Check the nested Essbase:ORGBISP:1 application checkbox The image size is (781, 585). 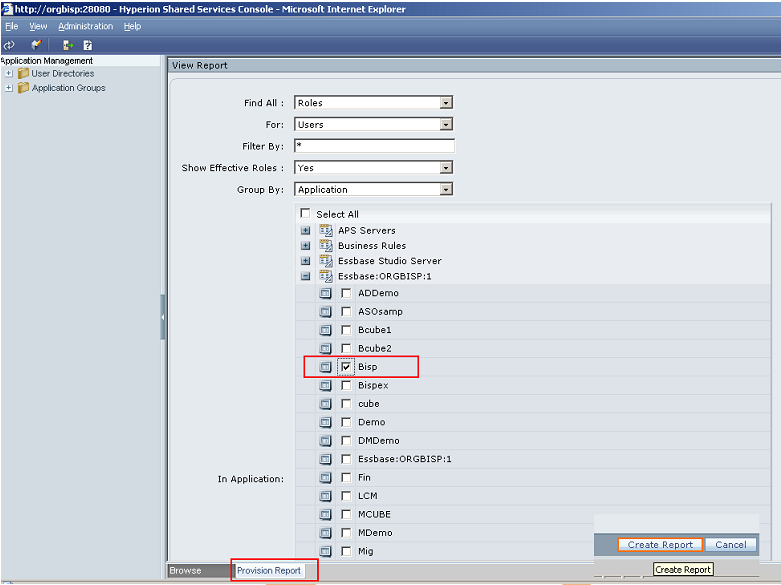tap(346, 459)
